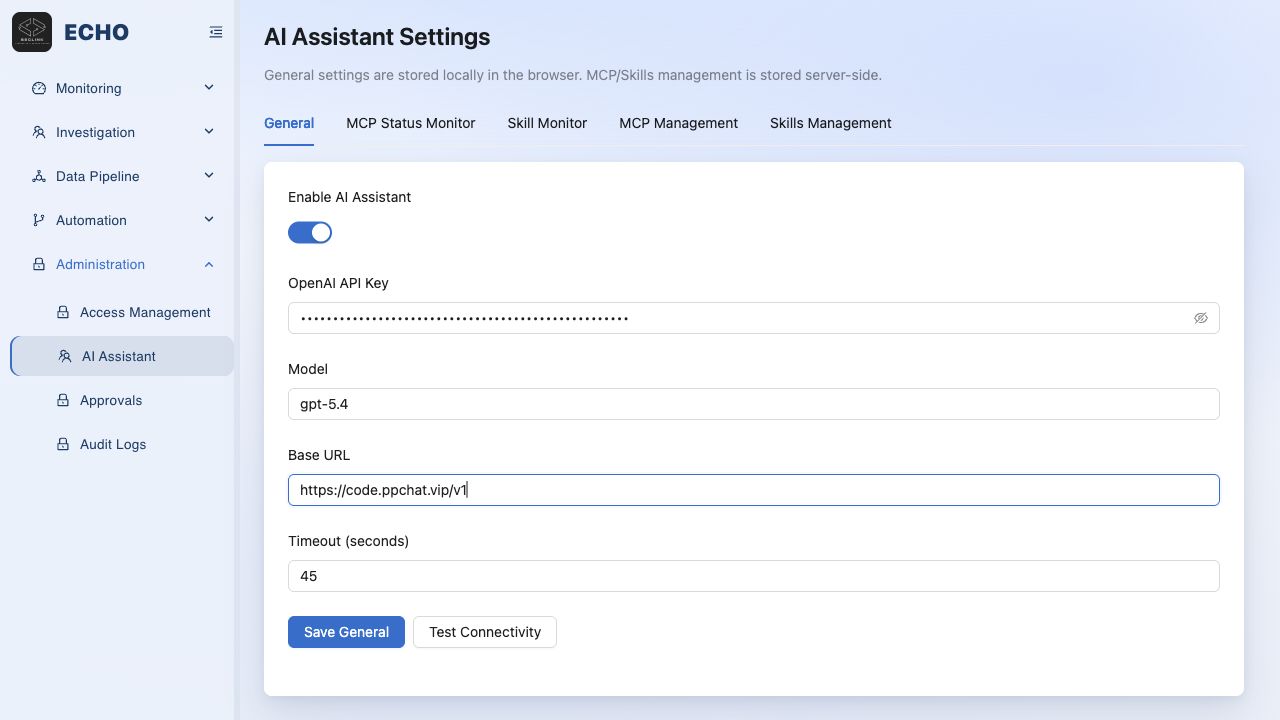The image size is (1280, 720).
Task: Click the Test Connectivity button
Action: (x=485, y=632)
